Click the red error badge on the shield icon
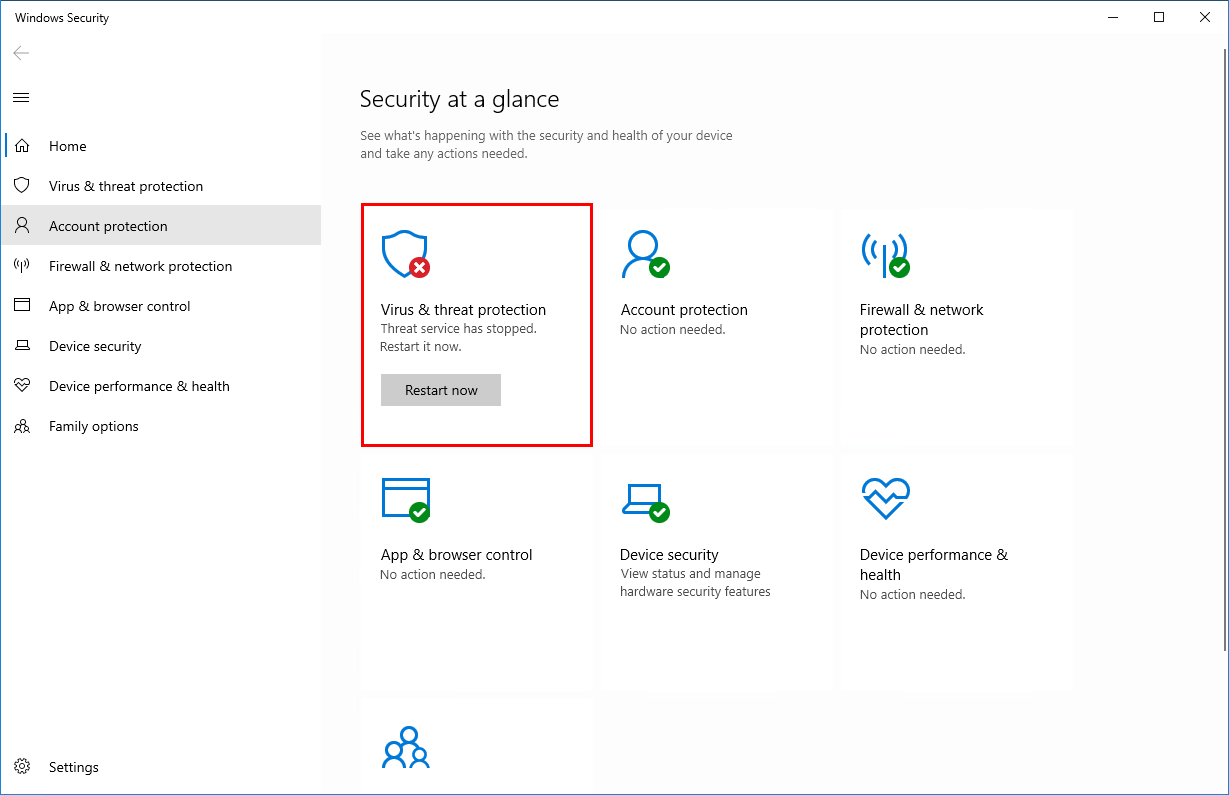The image size is (1229, 795). coord(418,267)
